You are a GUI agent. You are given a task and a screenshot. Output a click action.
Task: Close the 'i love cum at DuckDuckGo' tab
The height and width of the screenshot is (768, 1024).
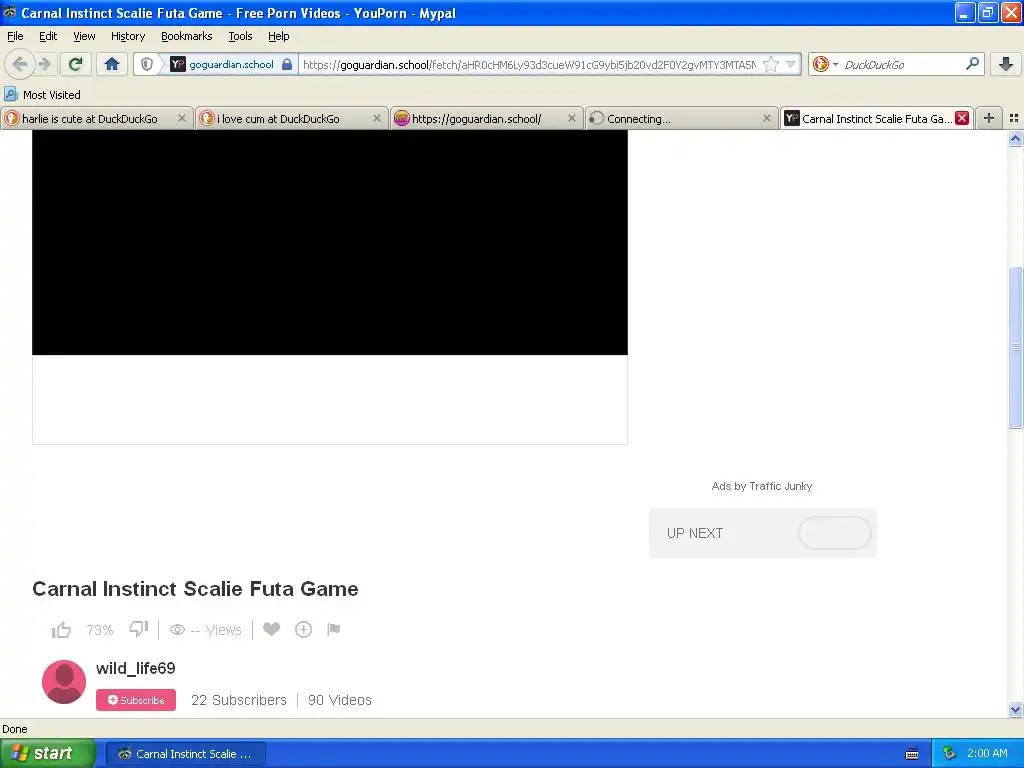coord(377,118)
